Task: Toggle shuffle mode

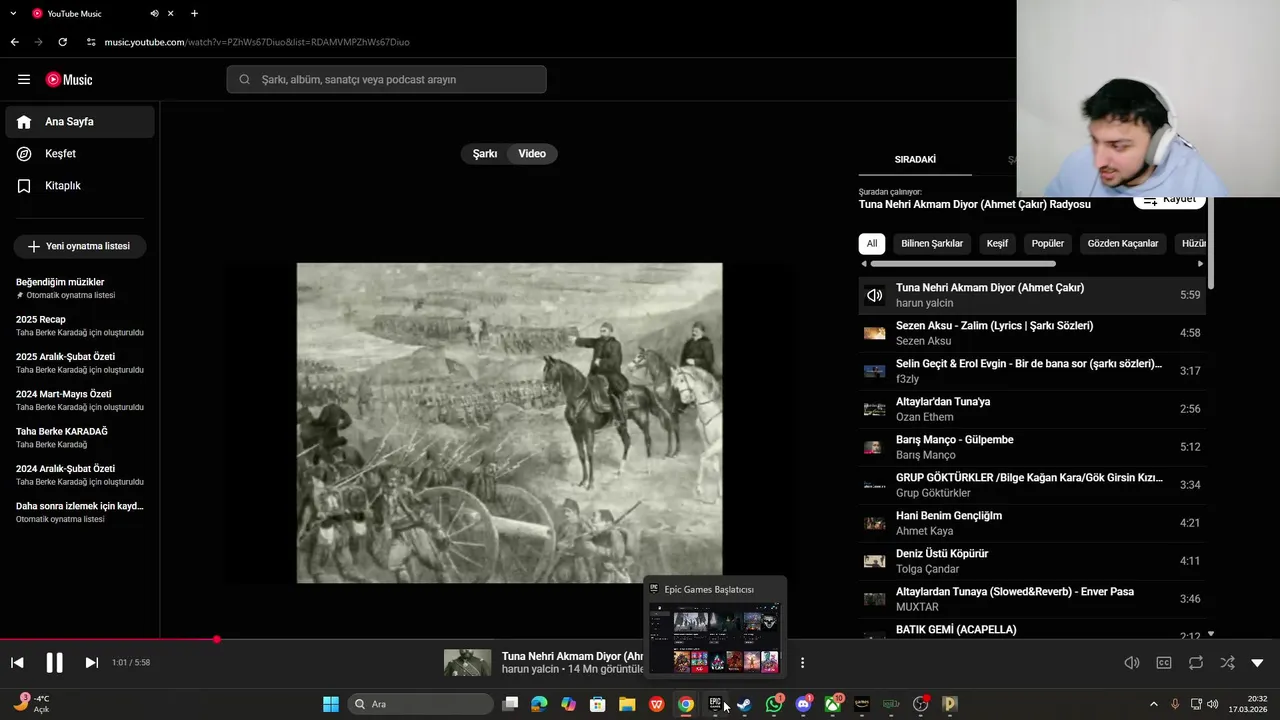Action: coord(1227,663)
